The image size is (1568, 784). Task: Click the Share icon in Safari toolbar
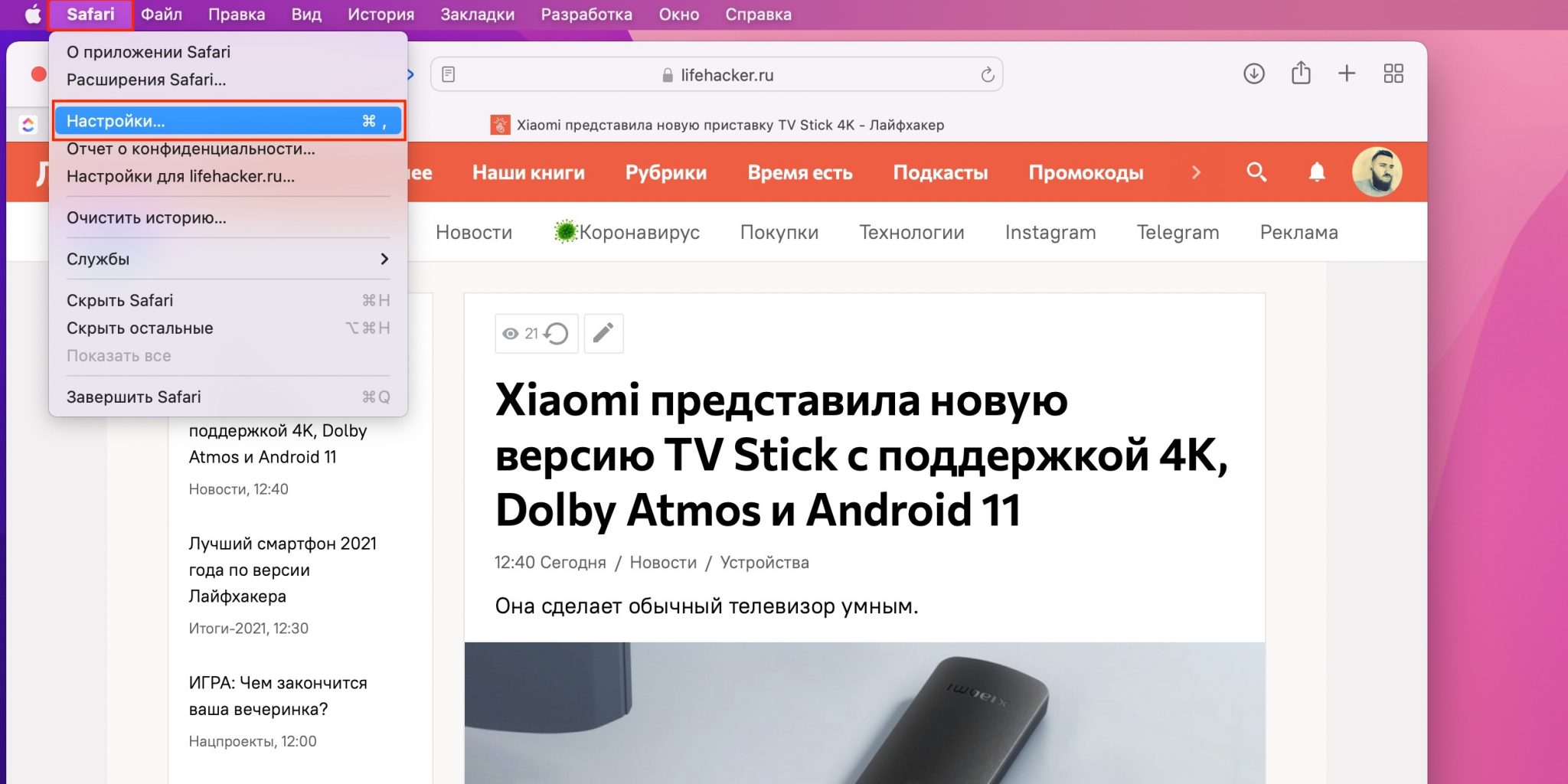tap(1301, 73)
